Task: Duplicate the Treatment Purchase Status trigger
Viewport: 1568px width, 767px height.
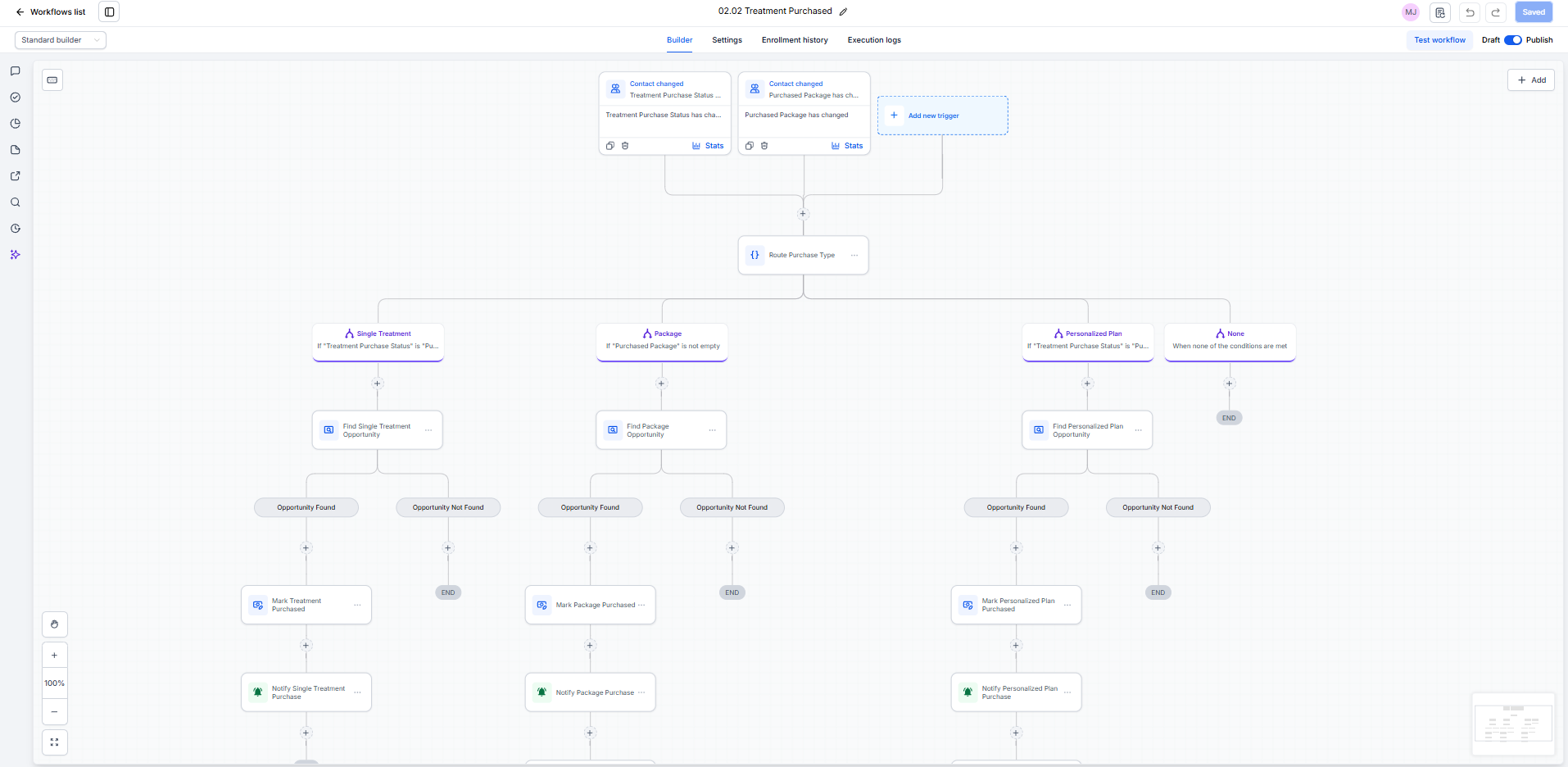Action: click(x=610, y=146)
